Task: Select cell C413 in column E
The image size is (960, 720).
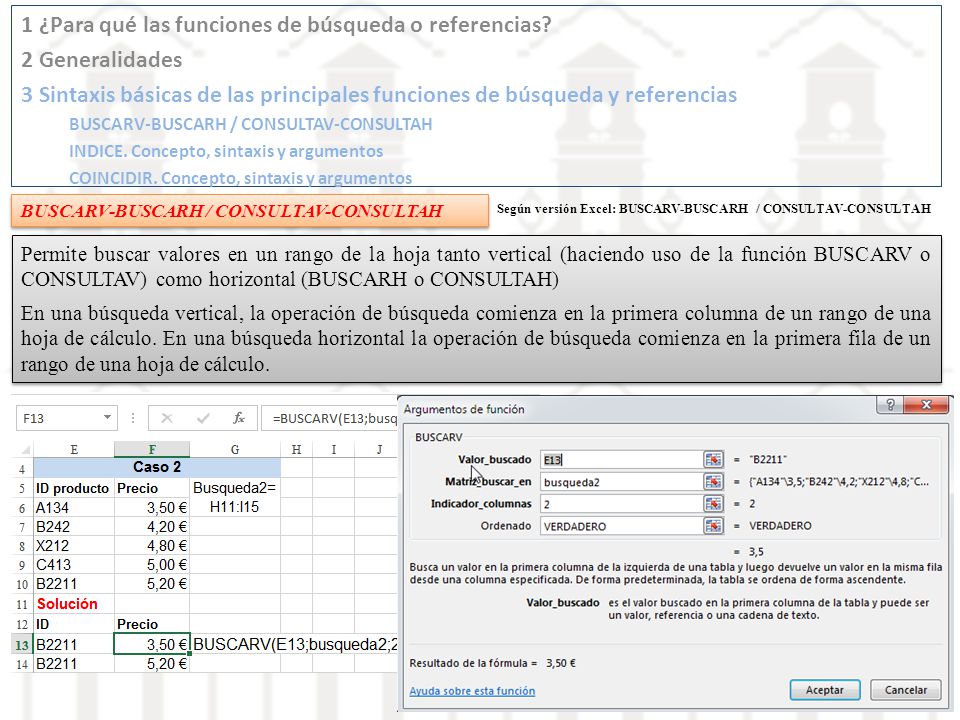Action: [x=74, y=564]
